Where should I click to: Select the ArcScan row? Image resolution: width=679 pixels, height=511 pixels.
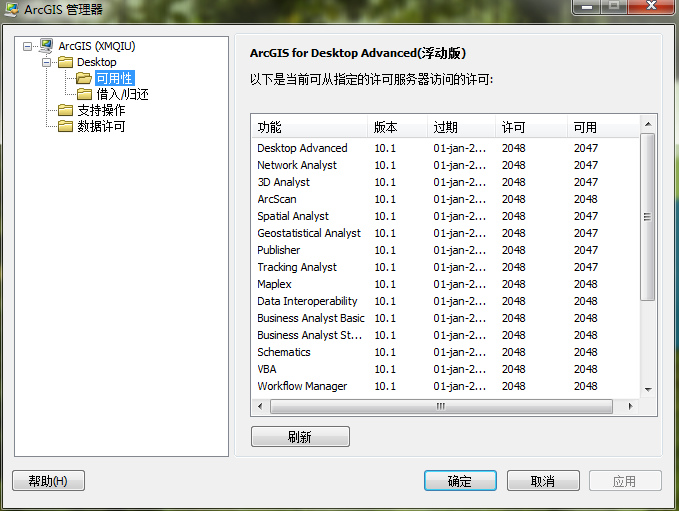point(445,199)
